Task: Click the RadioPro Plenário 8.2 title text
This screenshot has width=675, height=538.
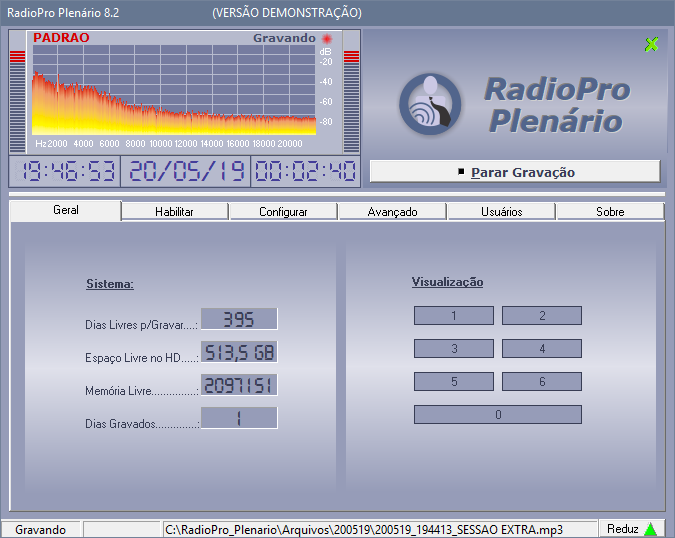Action: coord(63,13)
